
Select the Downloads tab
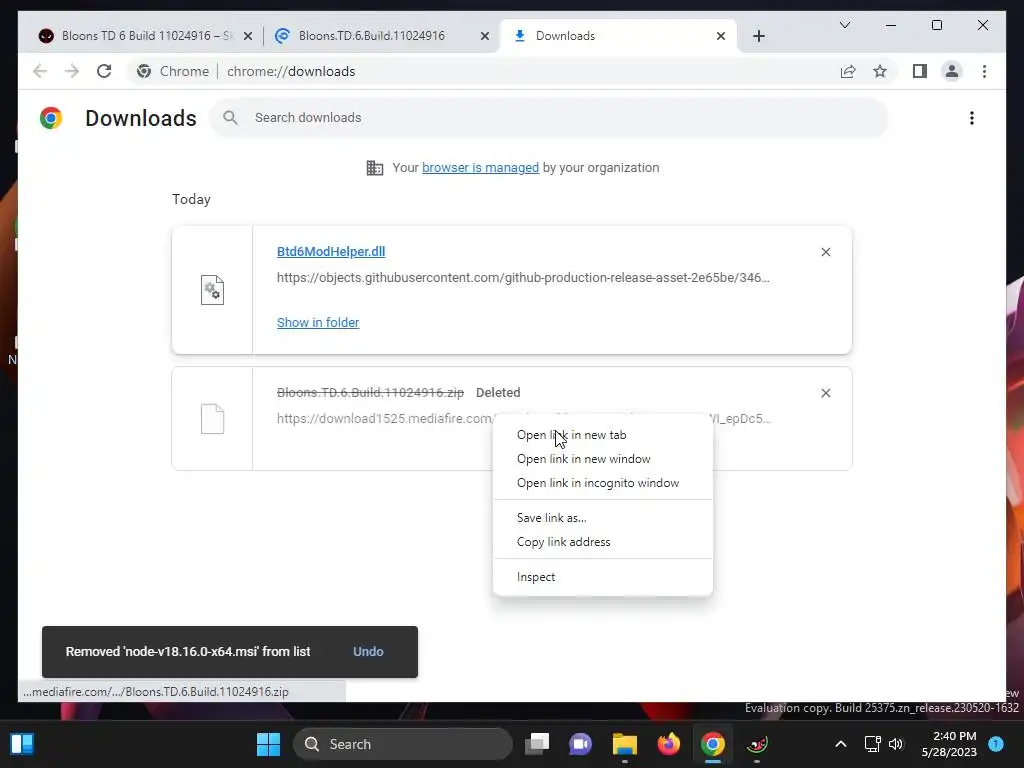617,36
